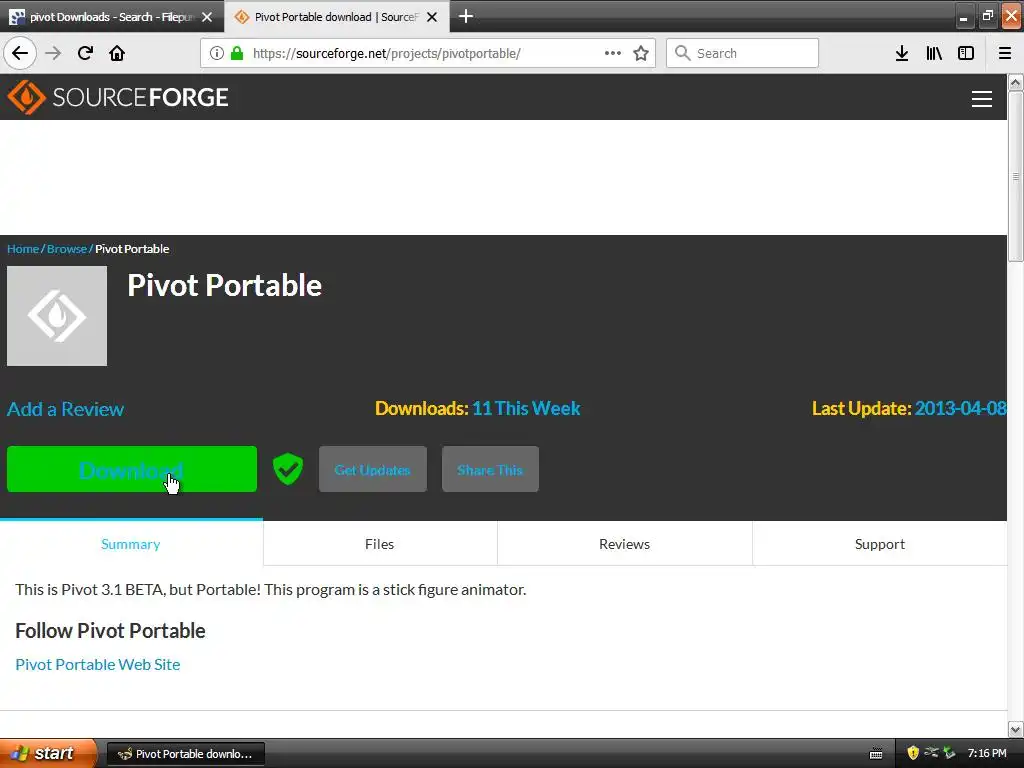Switch to the pivot Downloads Filepuma tab

111,17
